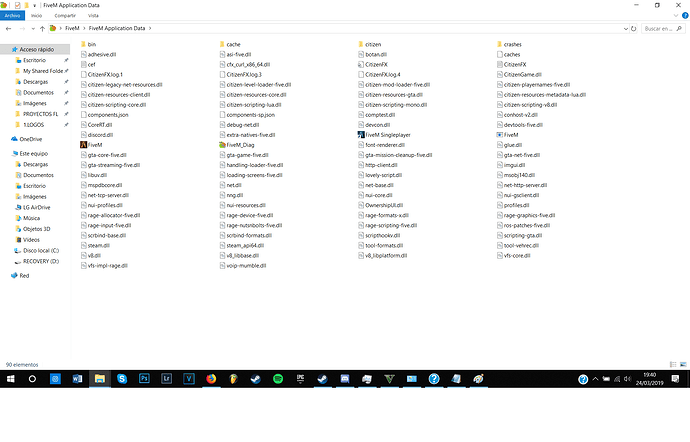Go back with the back arrow
Screen dimensions: 690x442
pos(8,29)
